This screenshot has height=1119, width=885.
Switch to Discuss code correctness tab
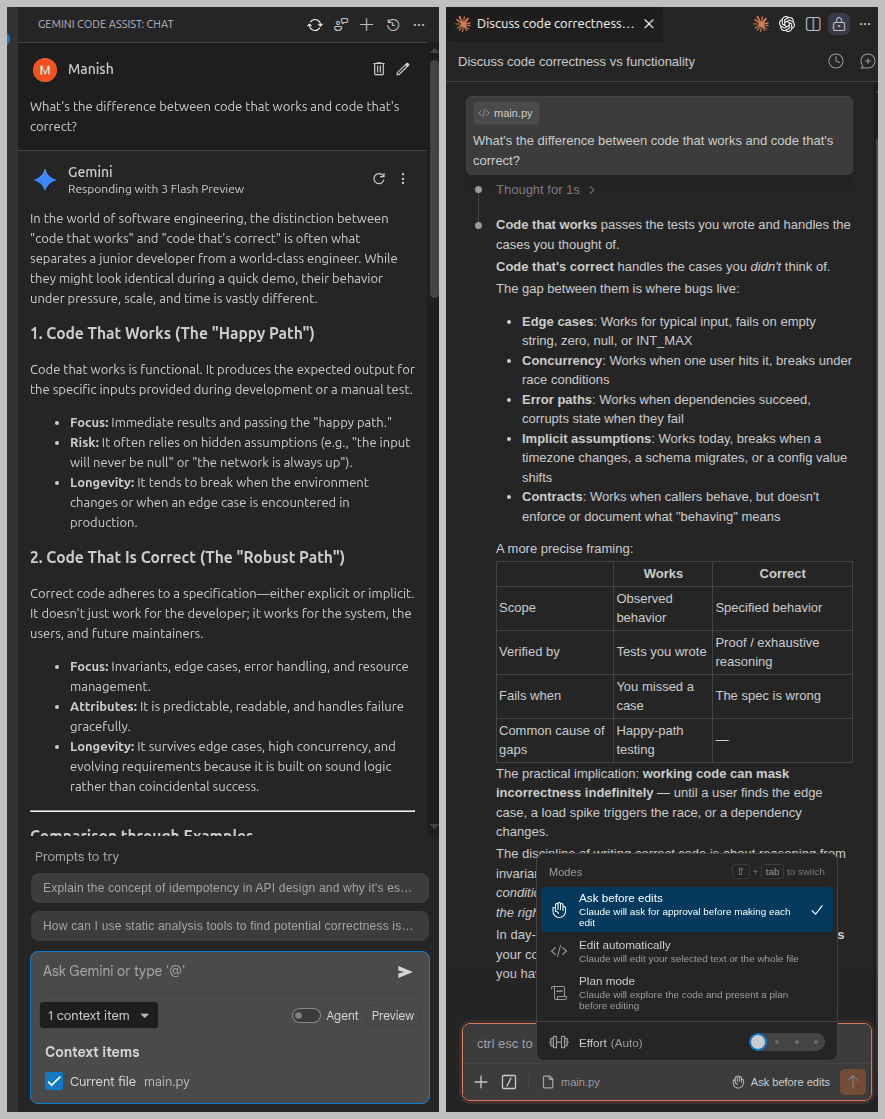555,24
